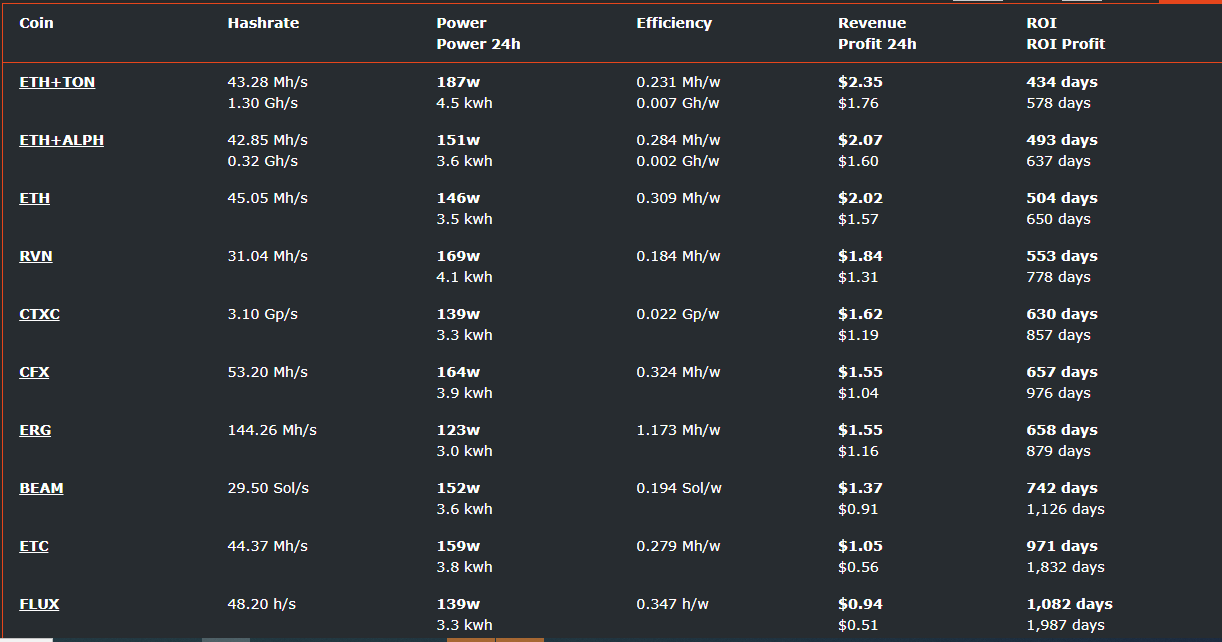This screenshot has width=1222, height=642.
Task: Click the 4.5 kwh power value
Action: [465, 103]
